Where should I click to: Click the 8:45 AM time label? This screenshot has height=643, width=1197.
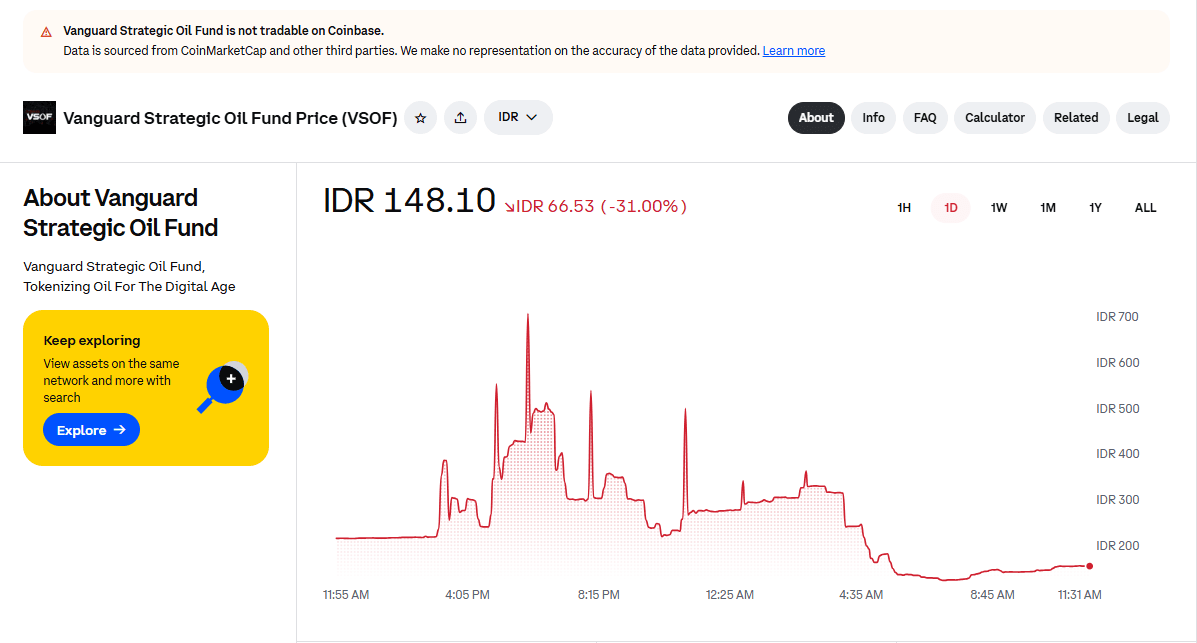click(x=992, y=595)
